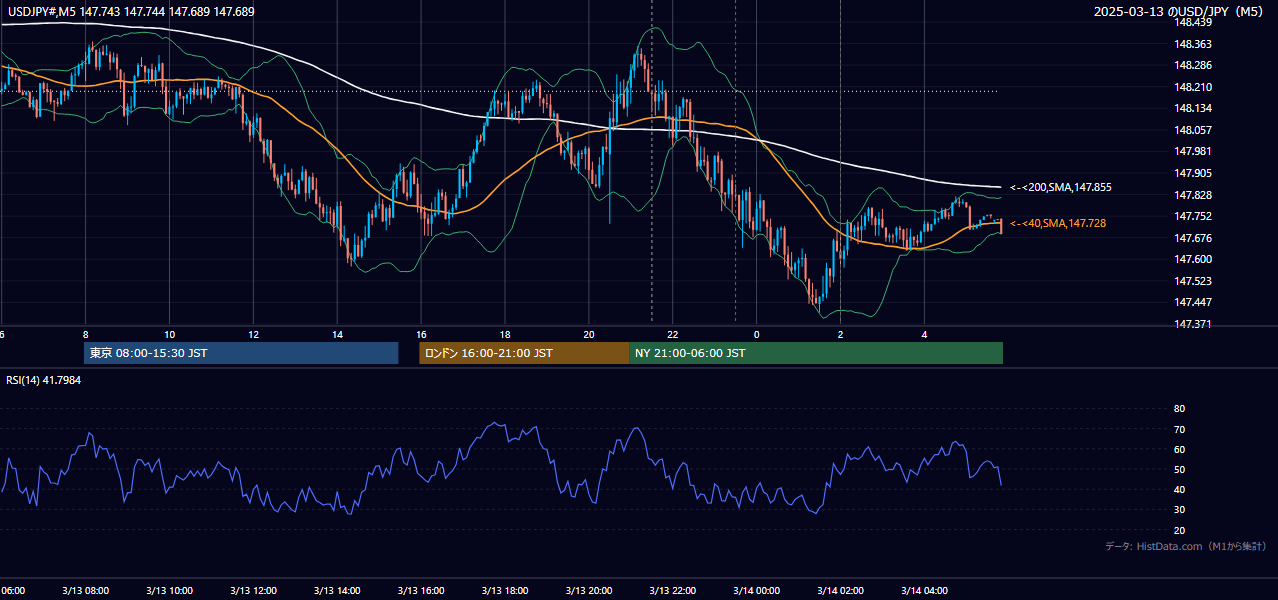Click hour tick 16 under the price chart
1278x600 pixels.
(421, 335)
